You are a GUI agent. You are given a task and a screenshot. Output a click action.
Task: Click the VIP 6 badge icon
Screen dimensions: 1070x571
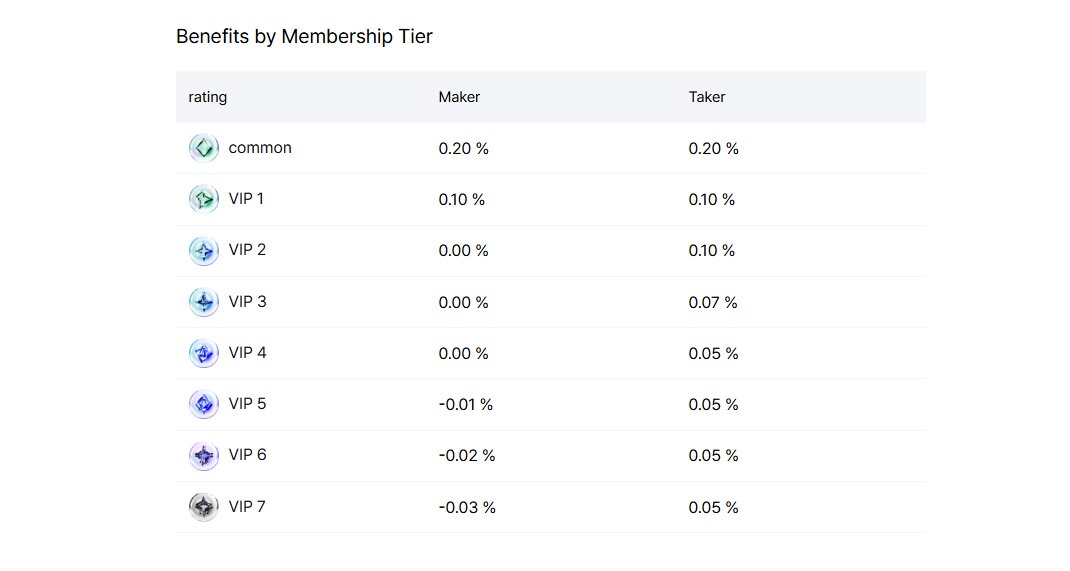[x=203, y=456]
